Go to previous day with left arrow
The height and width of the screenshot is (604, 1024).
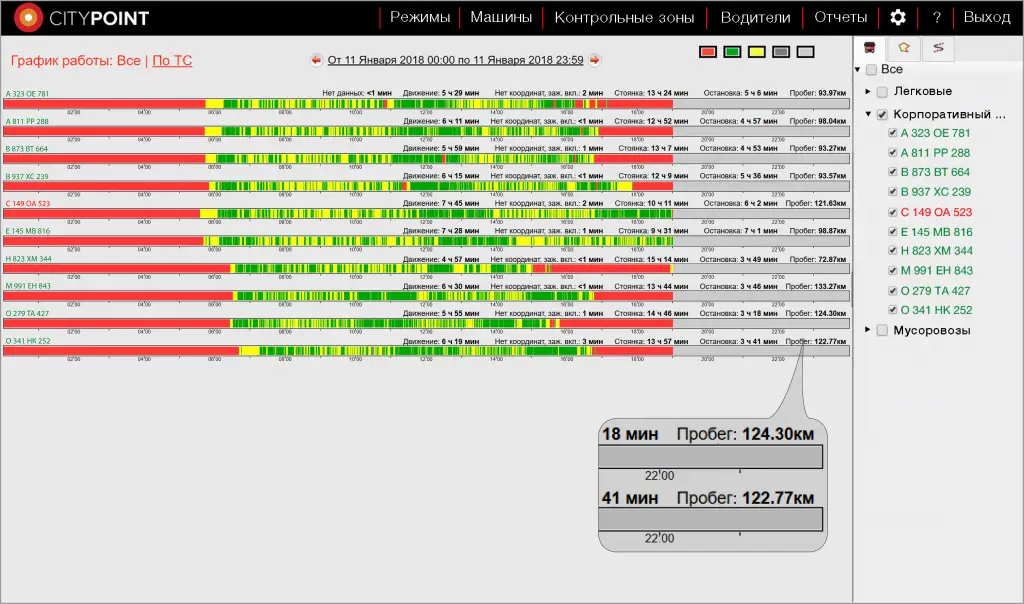point(316,60)
